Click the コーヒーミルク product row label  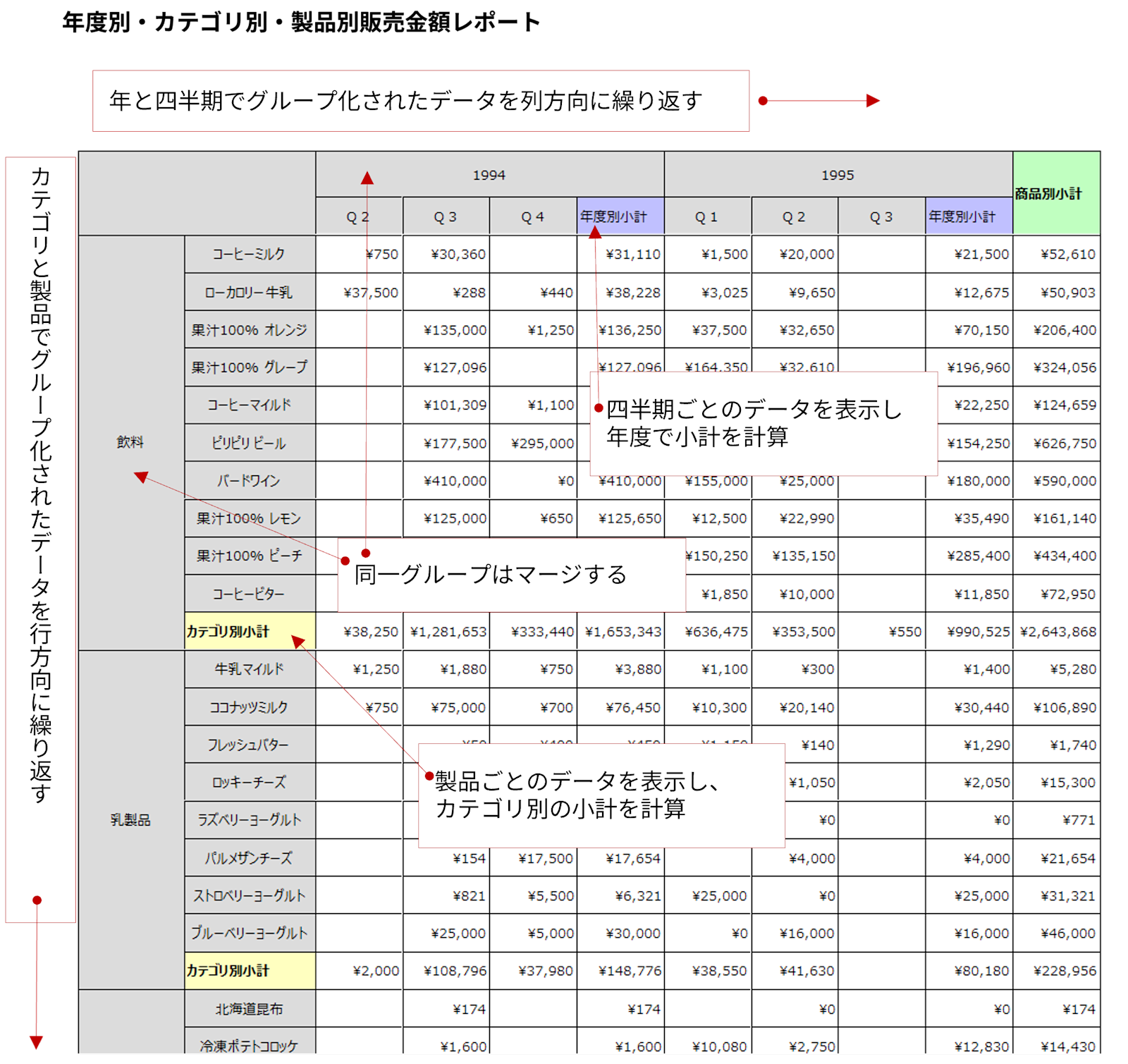250,254
